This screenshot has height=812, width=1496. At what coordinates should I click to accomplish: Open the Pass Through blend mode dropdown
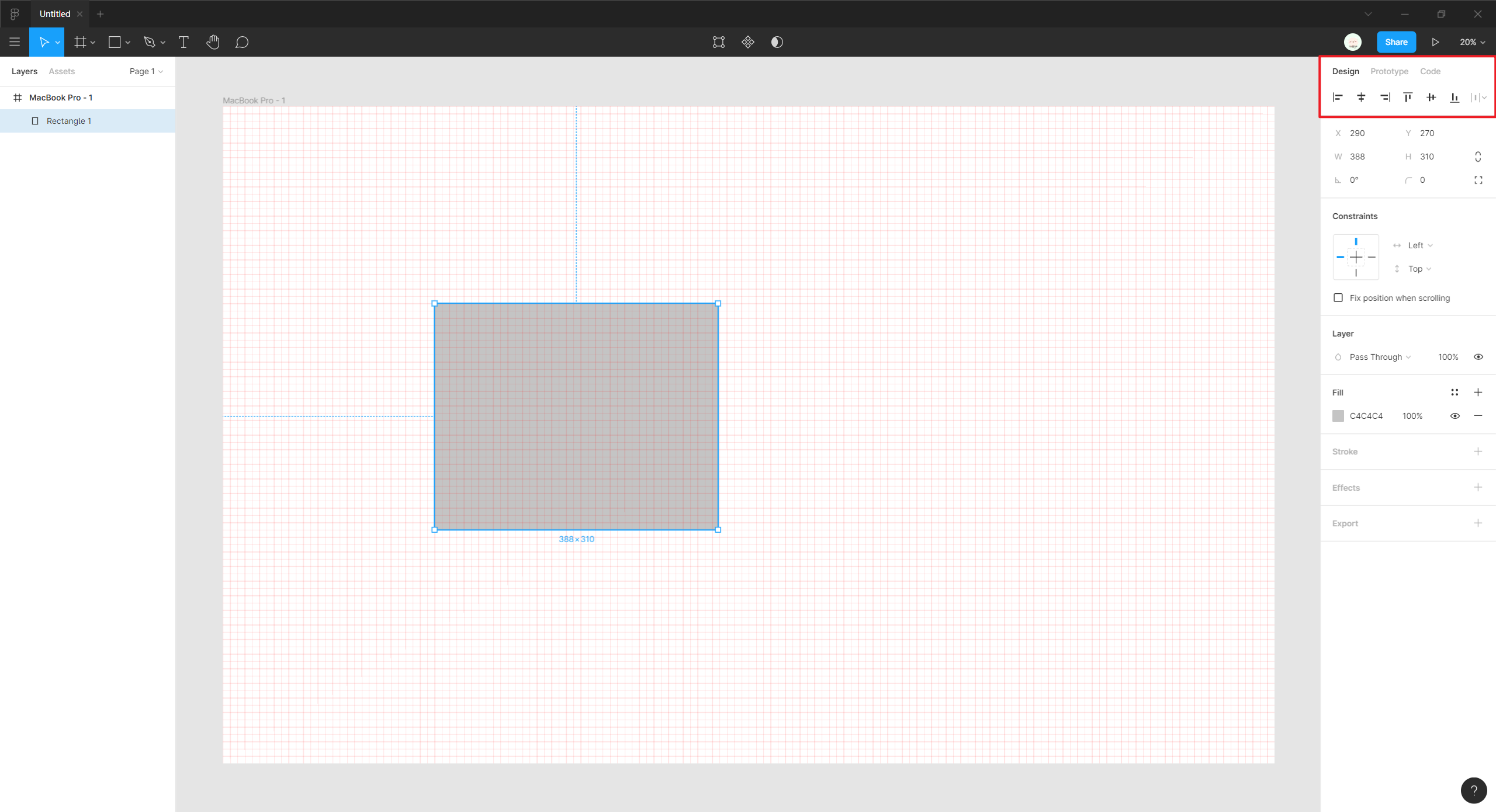(x=1380, y=357)
